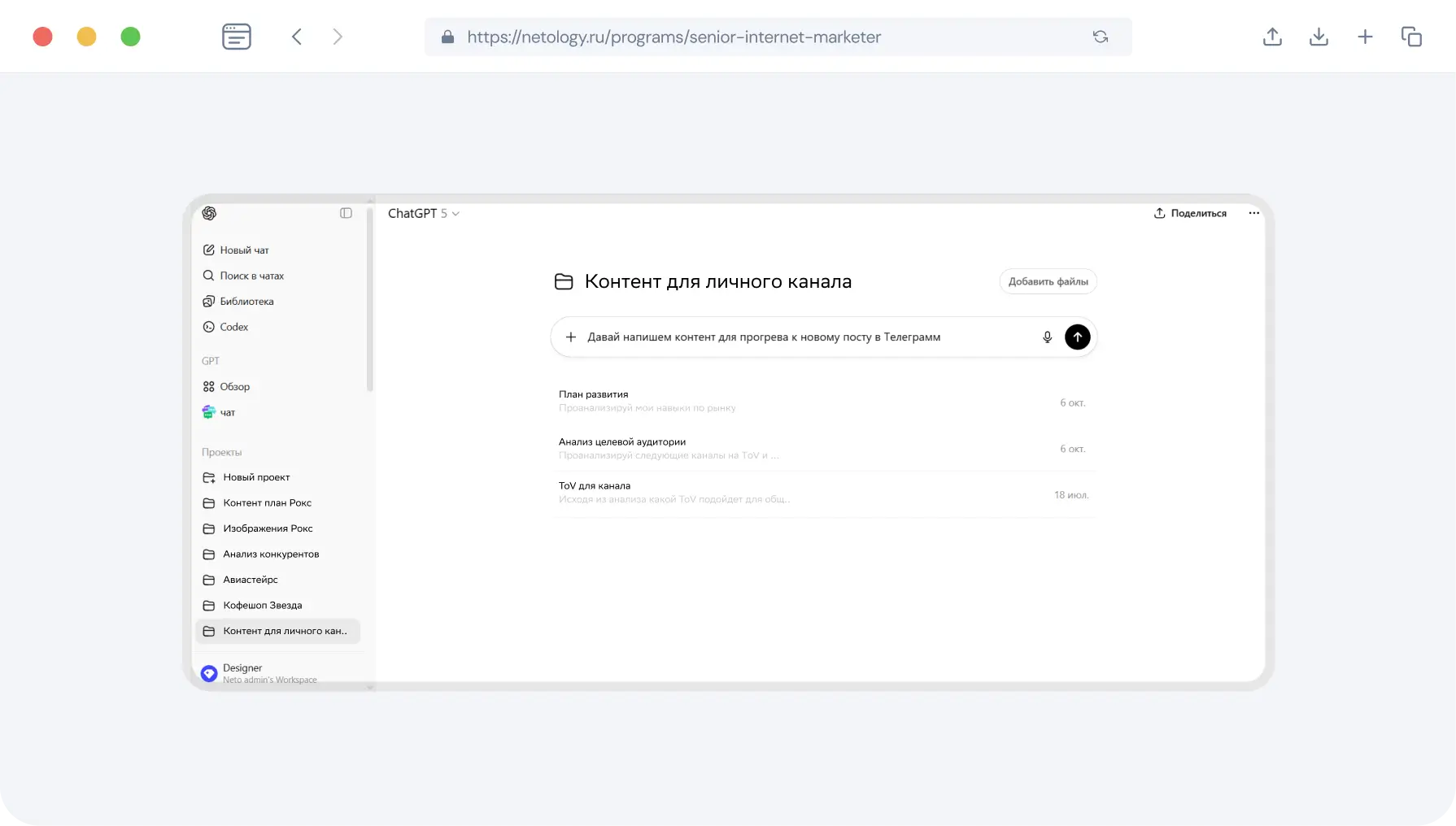Click the ChatGPT logo icon in sidebar
The image size is (1456, 826).
click(209, 213)
